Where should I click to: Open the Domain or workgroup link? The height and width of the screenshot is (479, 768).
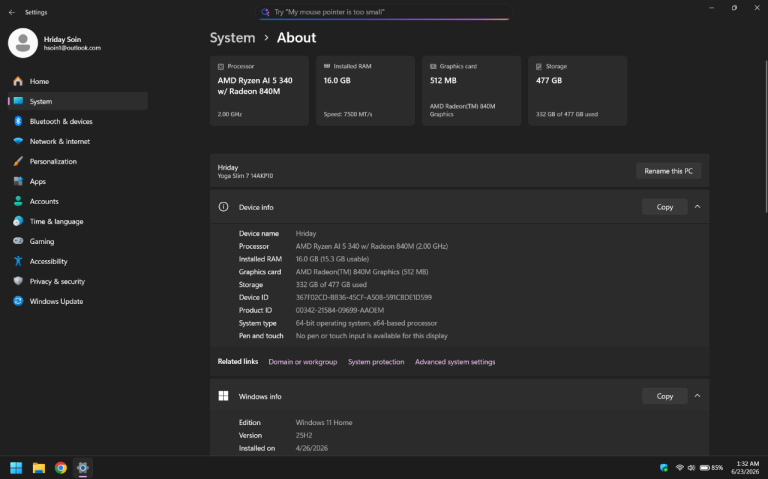(303, 361)
